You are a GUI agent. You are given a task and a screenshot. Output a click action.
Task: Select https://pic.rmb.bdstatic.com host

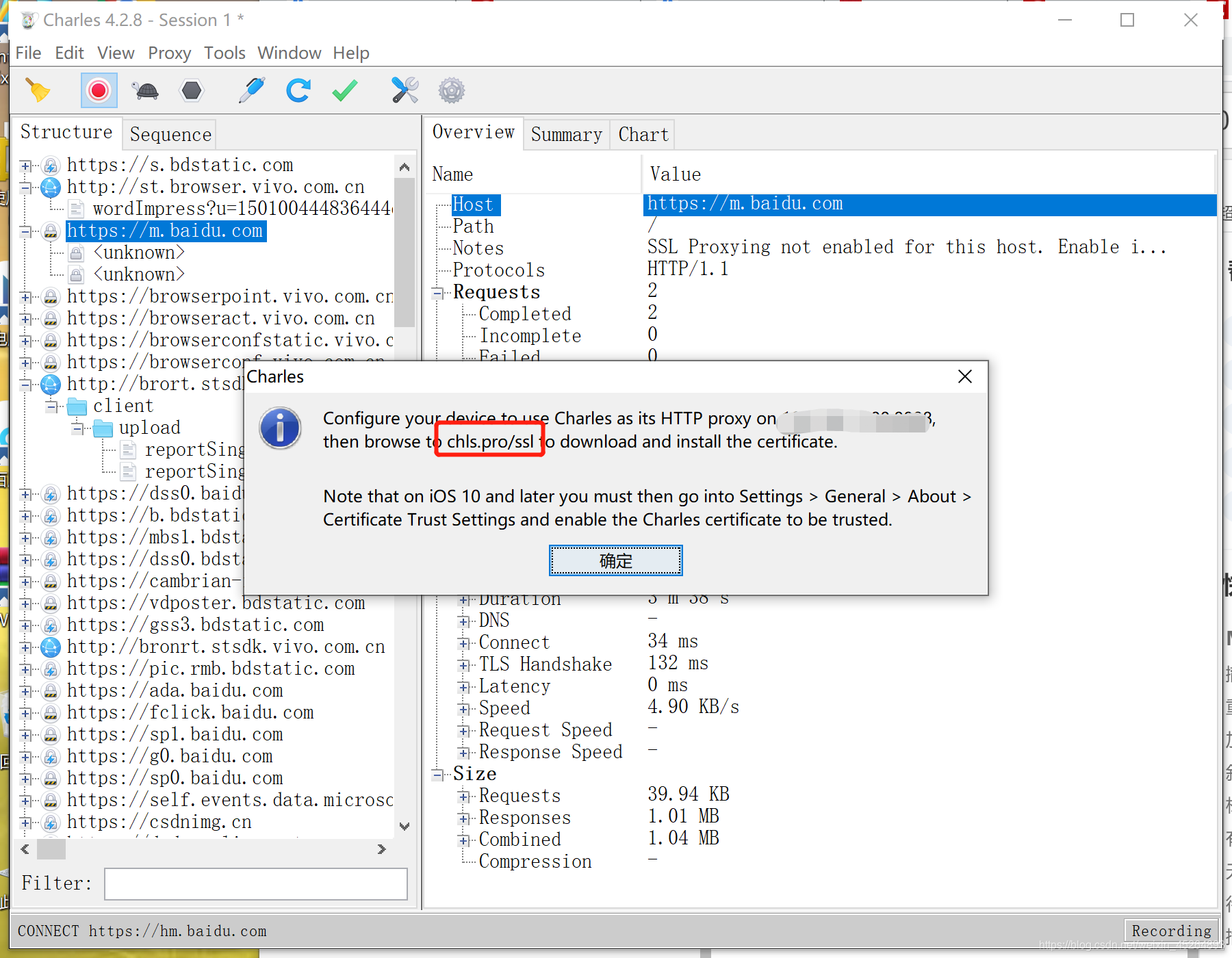(x=211, y=669)
